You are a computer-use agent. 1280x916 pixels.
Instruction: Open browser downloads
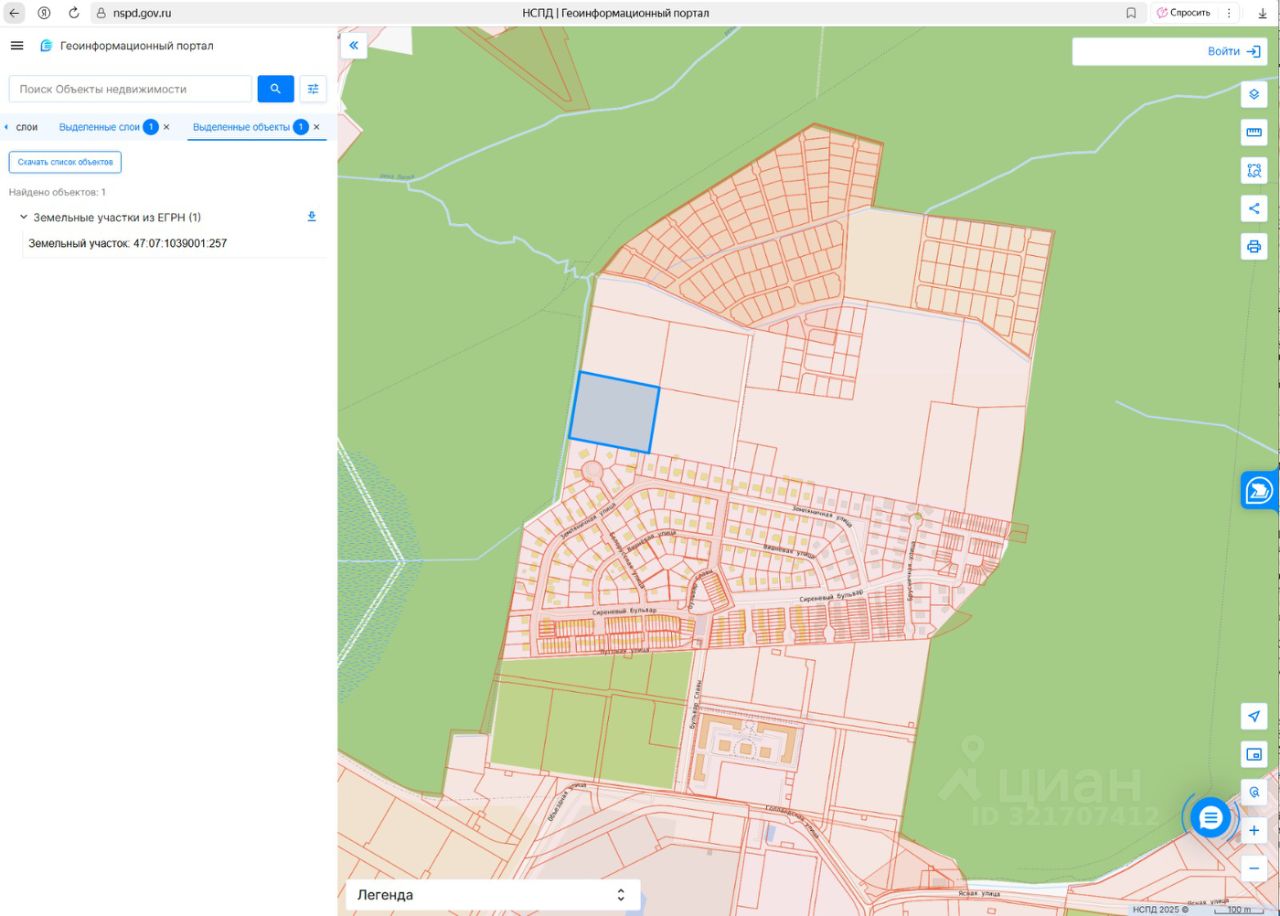coord(1262,13)
